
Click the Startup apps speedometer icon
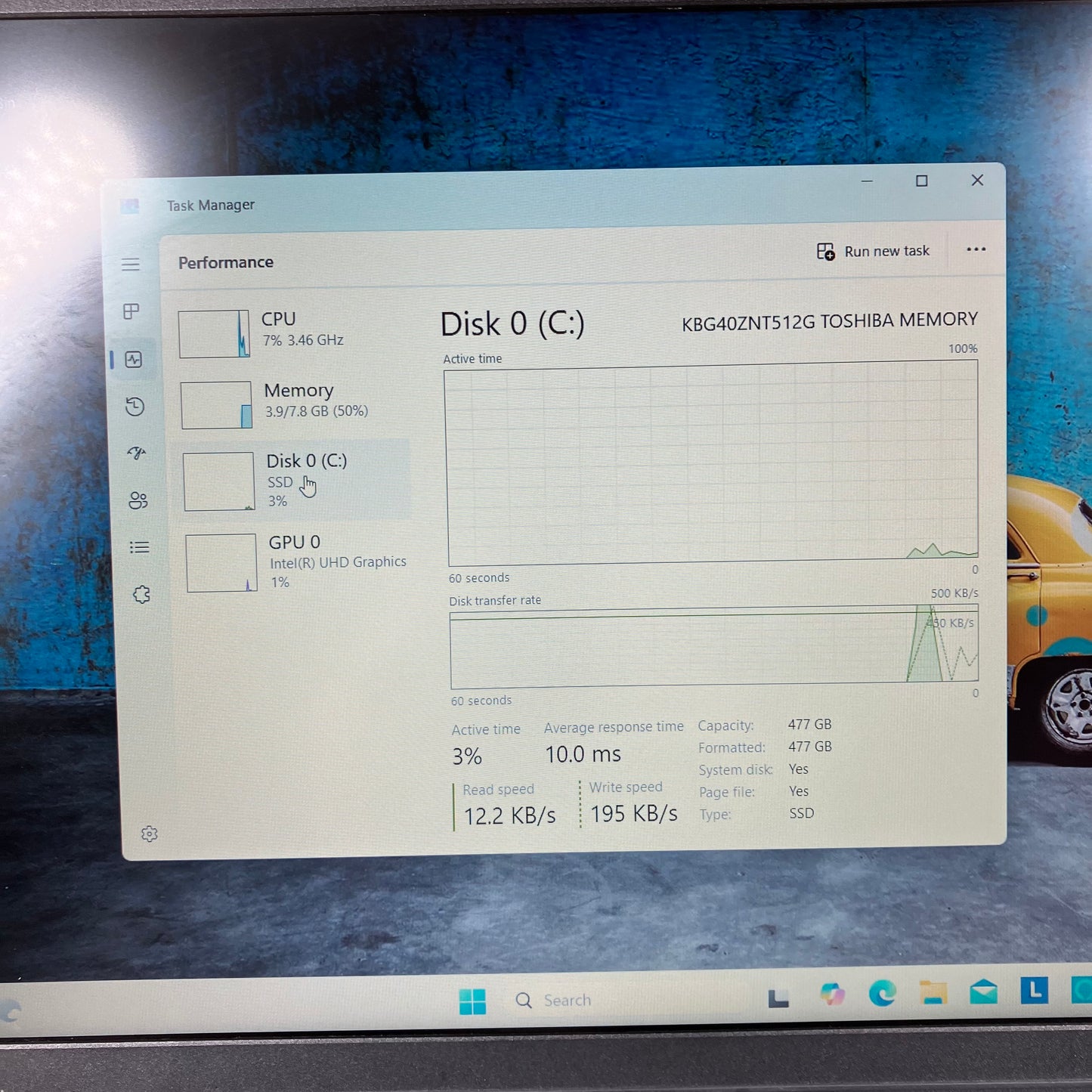(x=136, y=453)
